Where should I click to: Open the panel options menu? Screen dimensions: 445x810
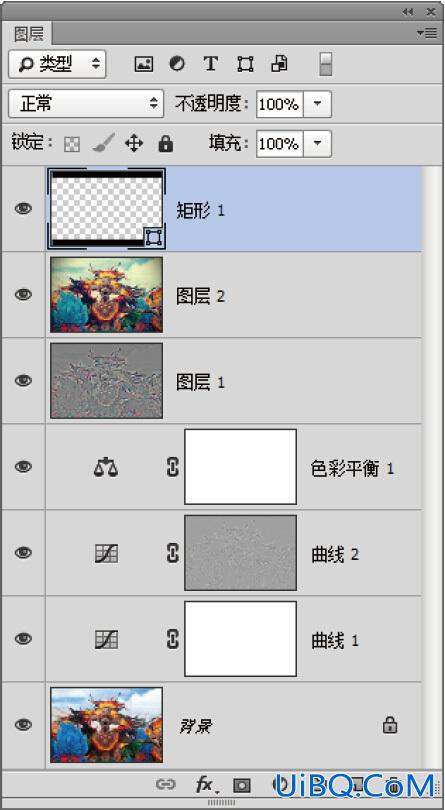click(x=427, y=33)
